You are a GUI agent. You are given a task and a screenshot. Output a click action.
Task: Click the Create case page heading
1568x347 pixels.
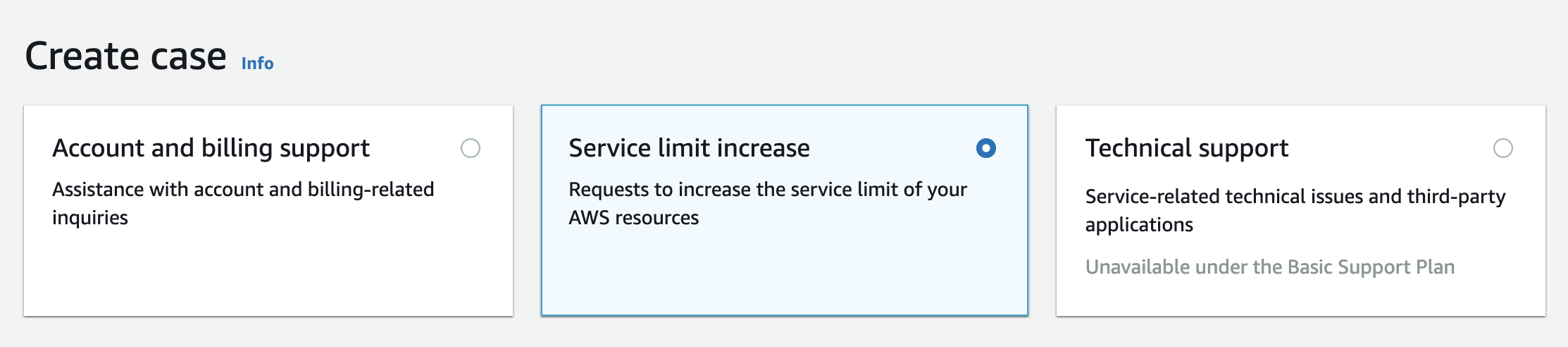pos(125,56)
